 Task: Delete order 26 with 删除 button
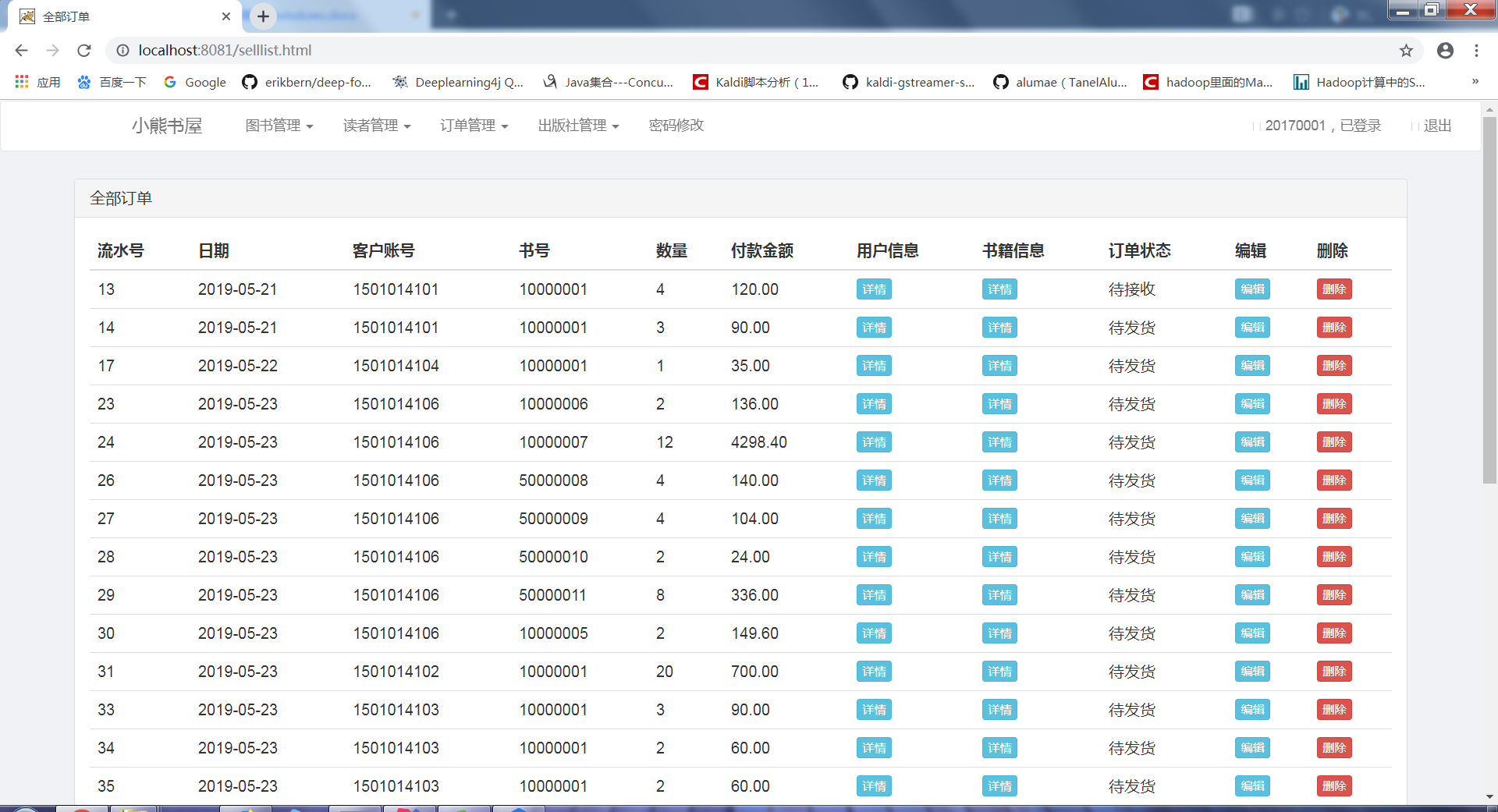pos(1334,480)
